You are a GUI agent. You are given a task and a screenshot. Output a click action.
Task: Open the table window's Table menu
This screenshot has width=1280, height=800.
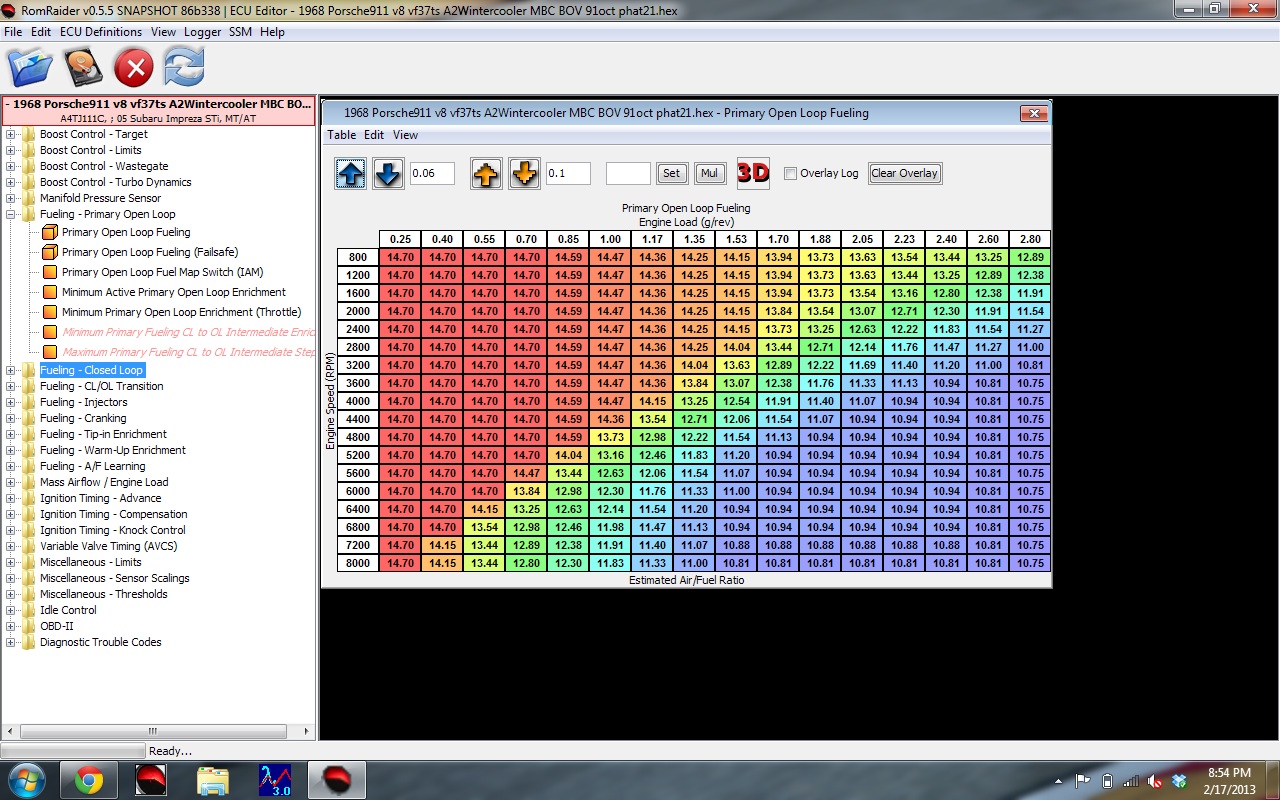point(342,135)
